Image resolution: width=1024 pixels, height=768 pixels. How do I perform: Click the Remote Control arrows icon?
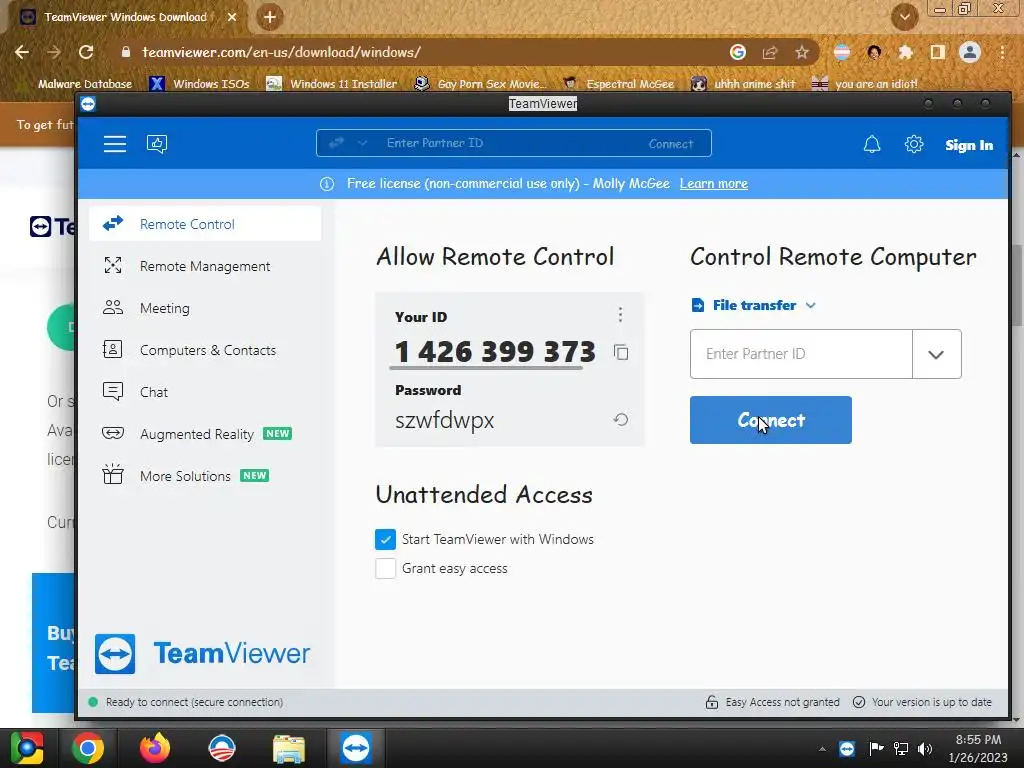(113, 223)
